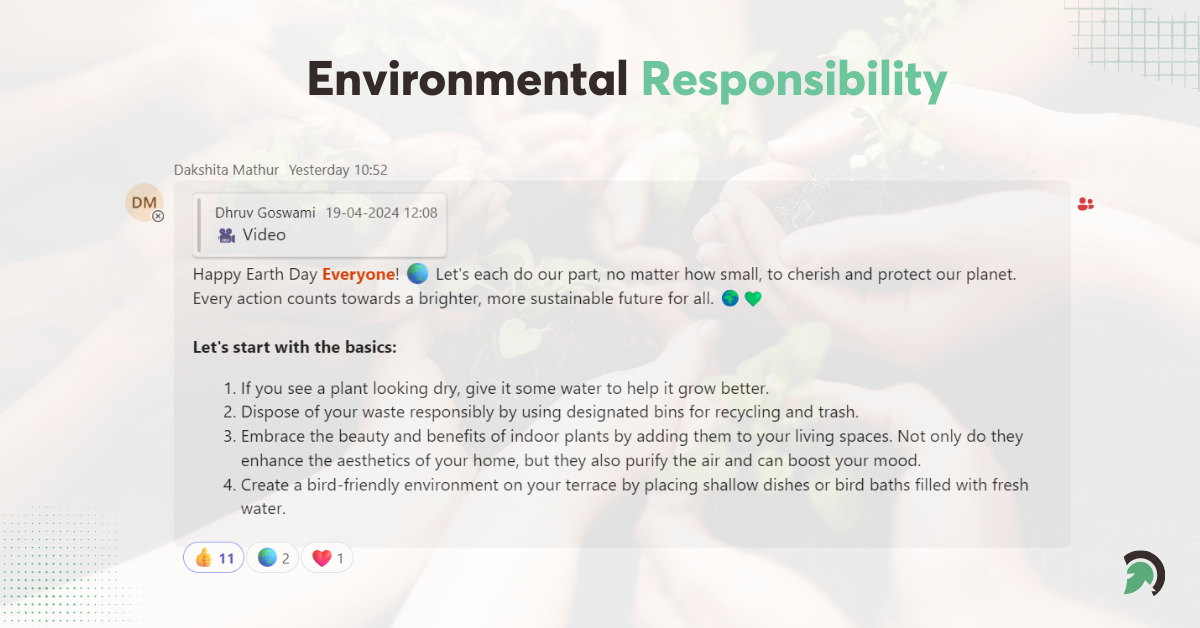The height and width of the screenshot is (628, 1200).
Task: Expand the quoted Dhruv Goswami message
Action: coord(320,224)
